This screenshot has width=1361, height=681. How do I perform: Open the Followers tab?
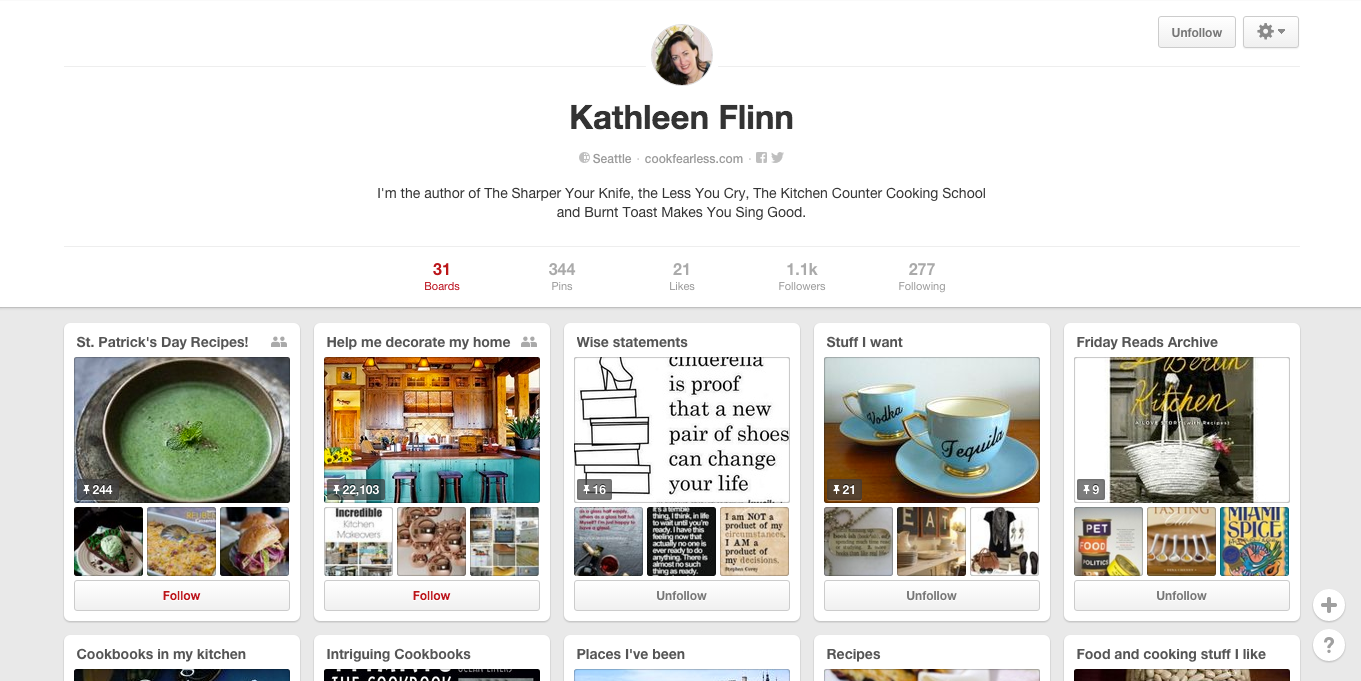(x=802, y=276)
